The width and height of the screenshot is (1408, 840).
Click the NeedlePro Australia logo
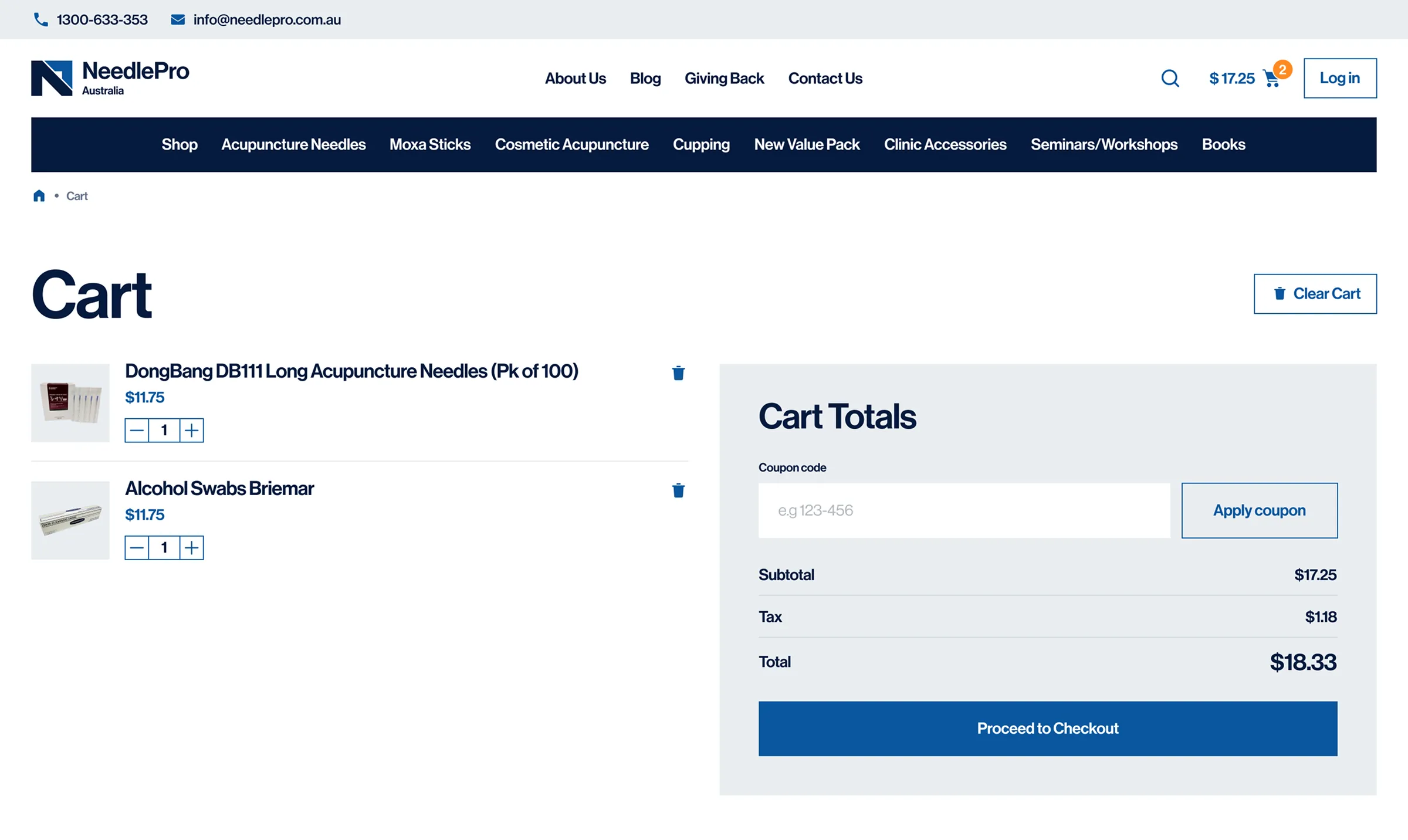pos(110,78)
